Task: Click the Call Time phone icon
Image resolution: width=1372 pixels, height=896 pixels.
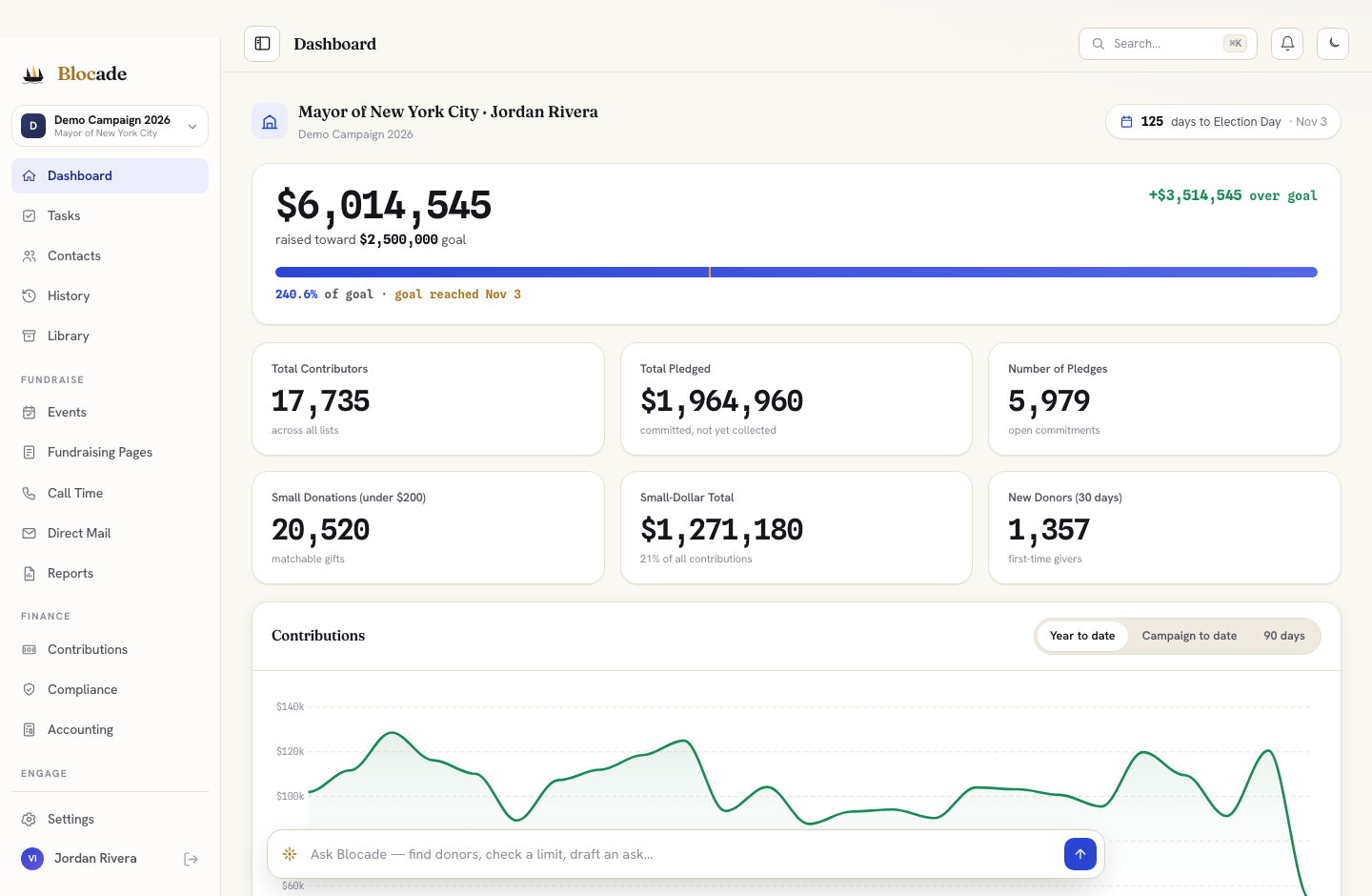Action: click(x=30, y=494)
